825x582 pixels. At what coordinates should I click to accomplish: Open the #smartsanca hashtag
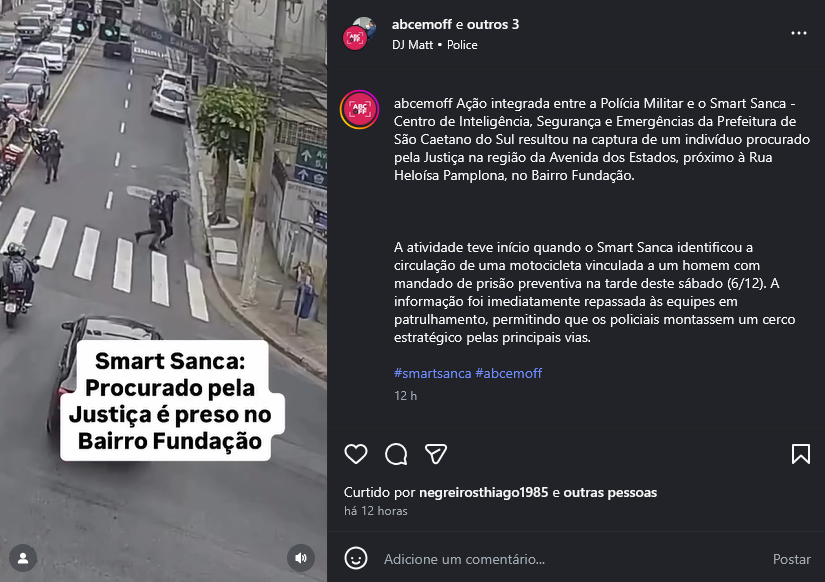[x=432, y=373]
